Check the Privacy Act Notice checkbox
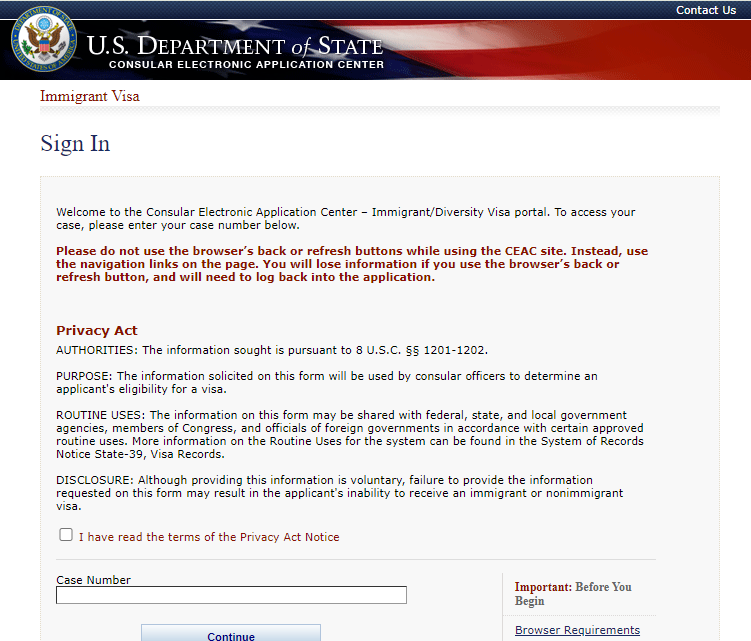Image resolution: width=751 pixels, height=641 pixels. (66, 535)
